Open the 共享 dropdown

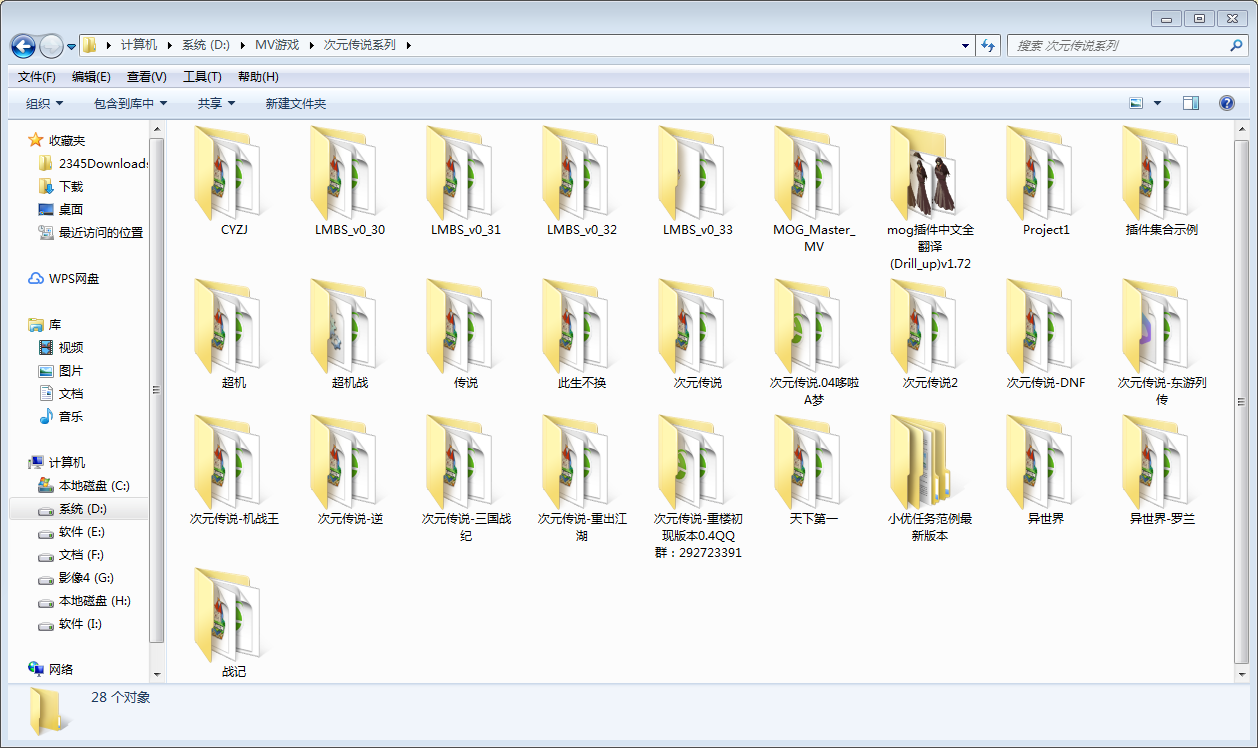coord(216,103)
